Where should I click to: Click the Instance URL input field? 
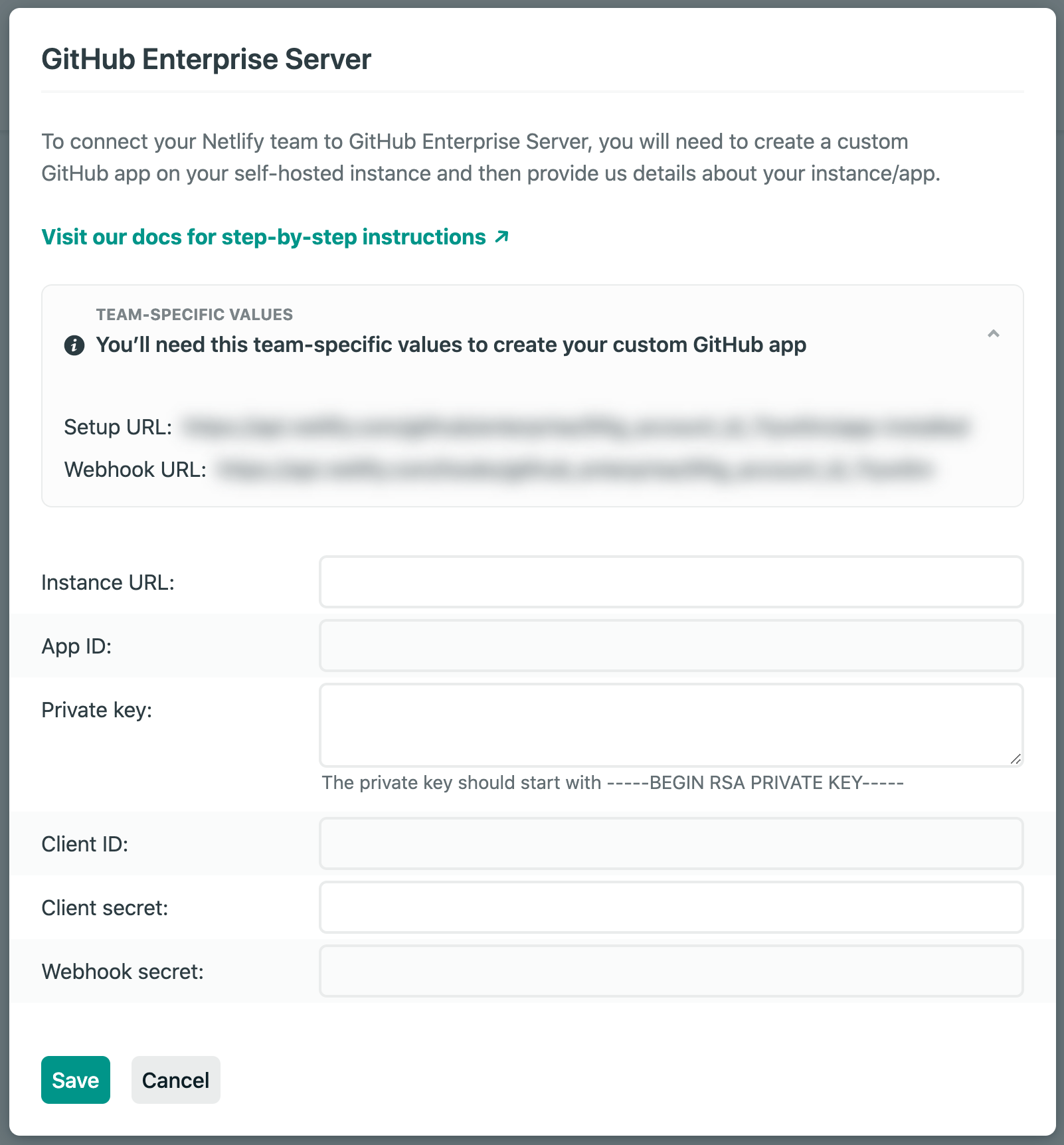pyautogui.click(x=670, y=582)
